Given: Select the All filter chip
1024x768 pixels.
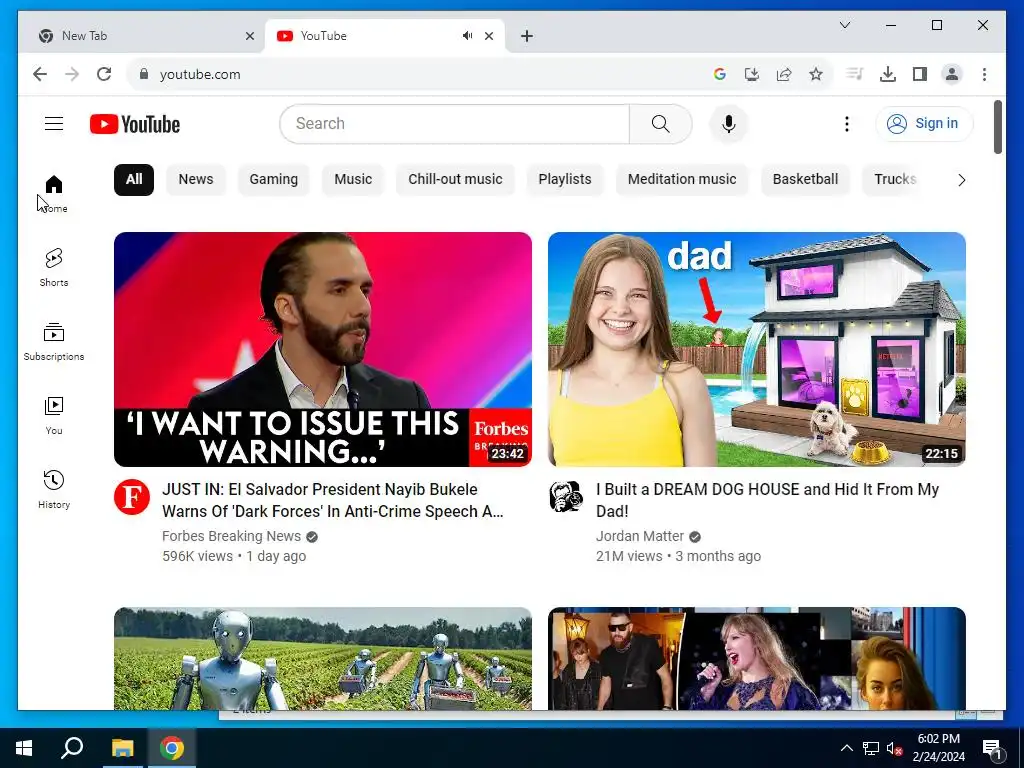Looking at the screenshot, I should tap(134, 180).
